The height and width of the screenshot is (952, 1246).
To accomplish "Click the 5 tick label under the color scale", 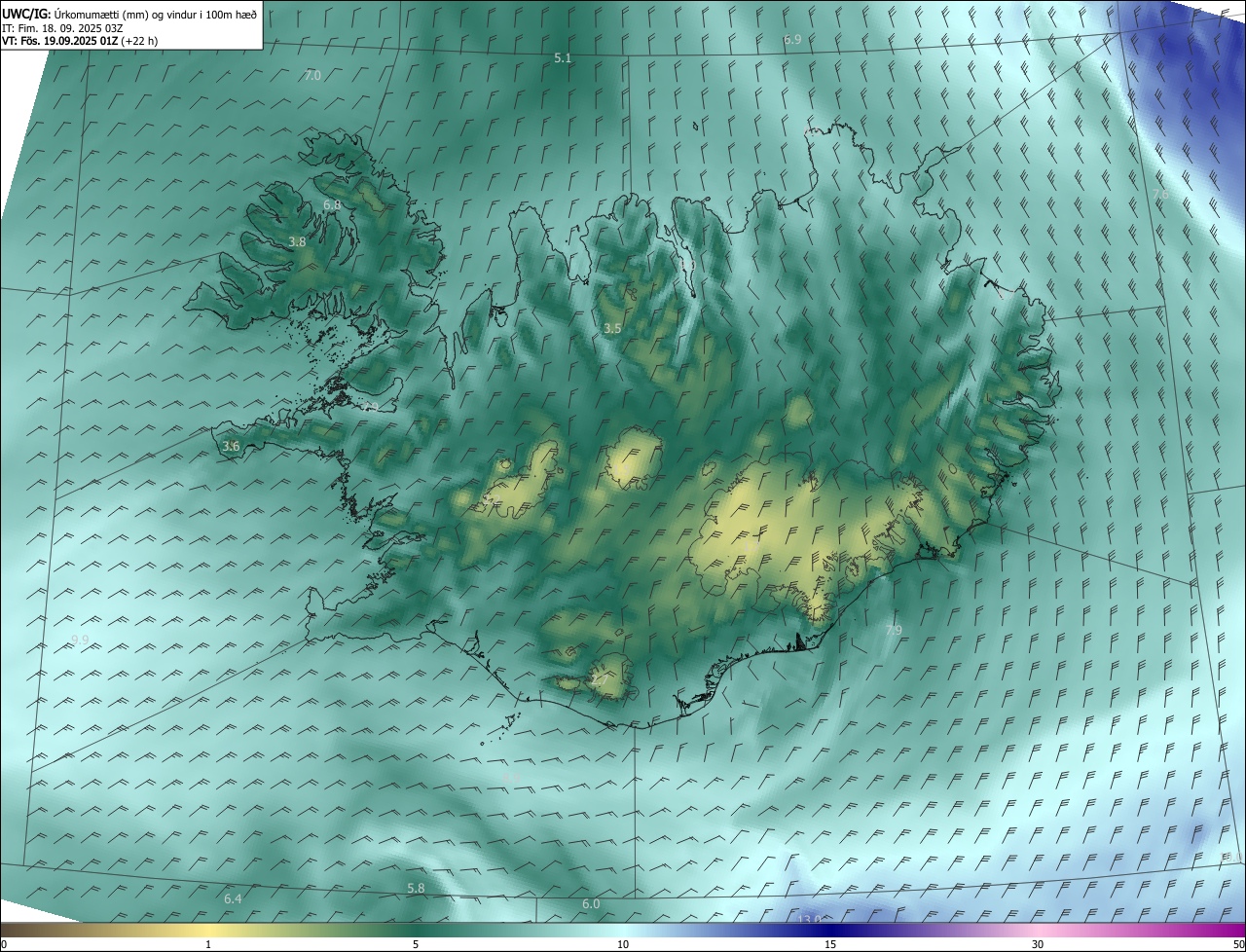I will pyautogui.click(x=416, y=944).
